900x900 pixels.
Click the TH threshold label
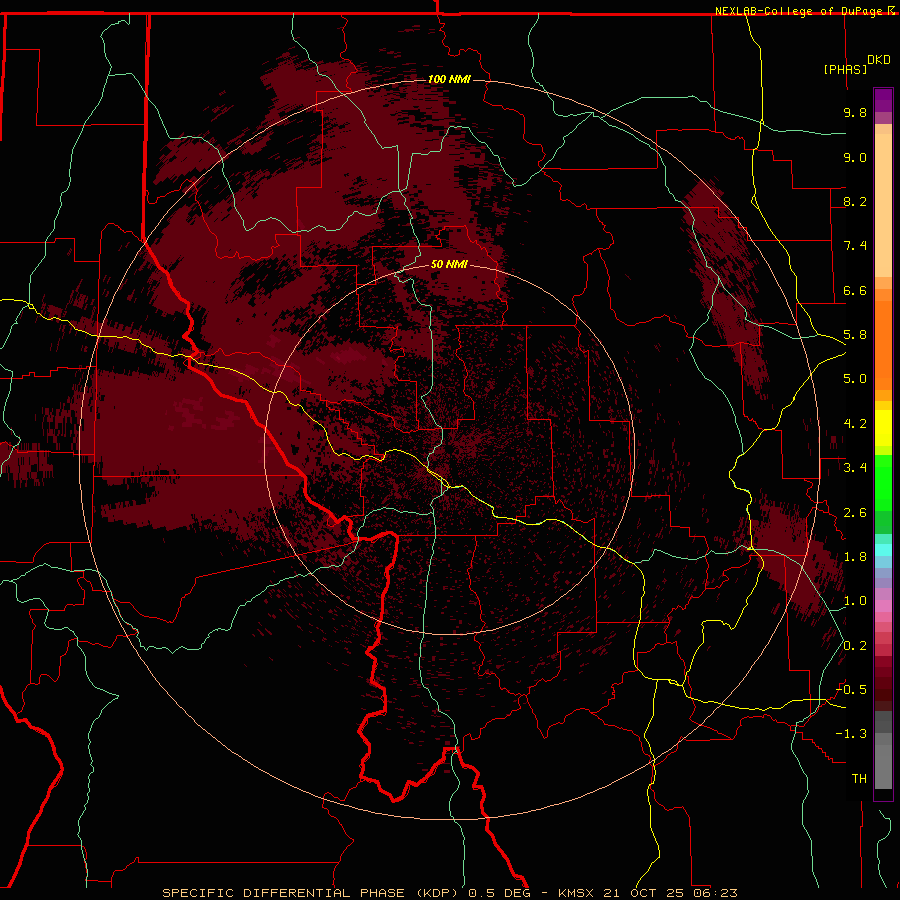[859, 779]
